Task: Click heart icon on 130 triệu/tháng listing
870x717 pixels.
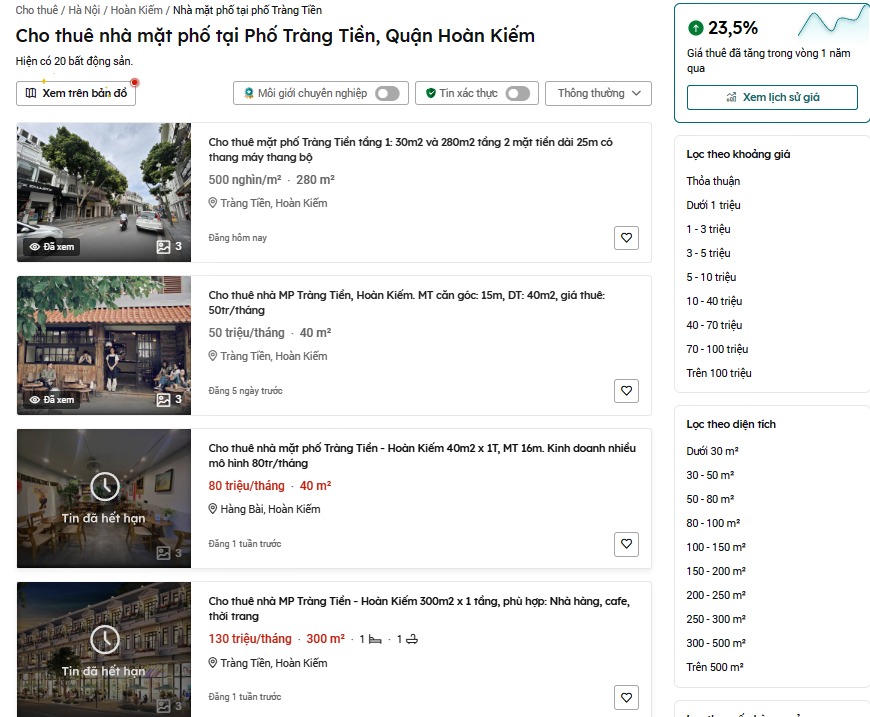Action: click(626, 697)
